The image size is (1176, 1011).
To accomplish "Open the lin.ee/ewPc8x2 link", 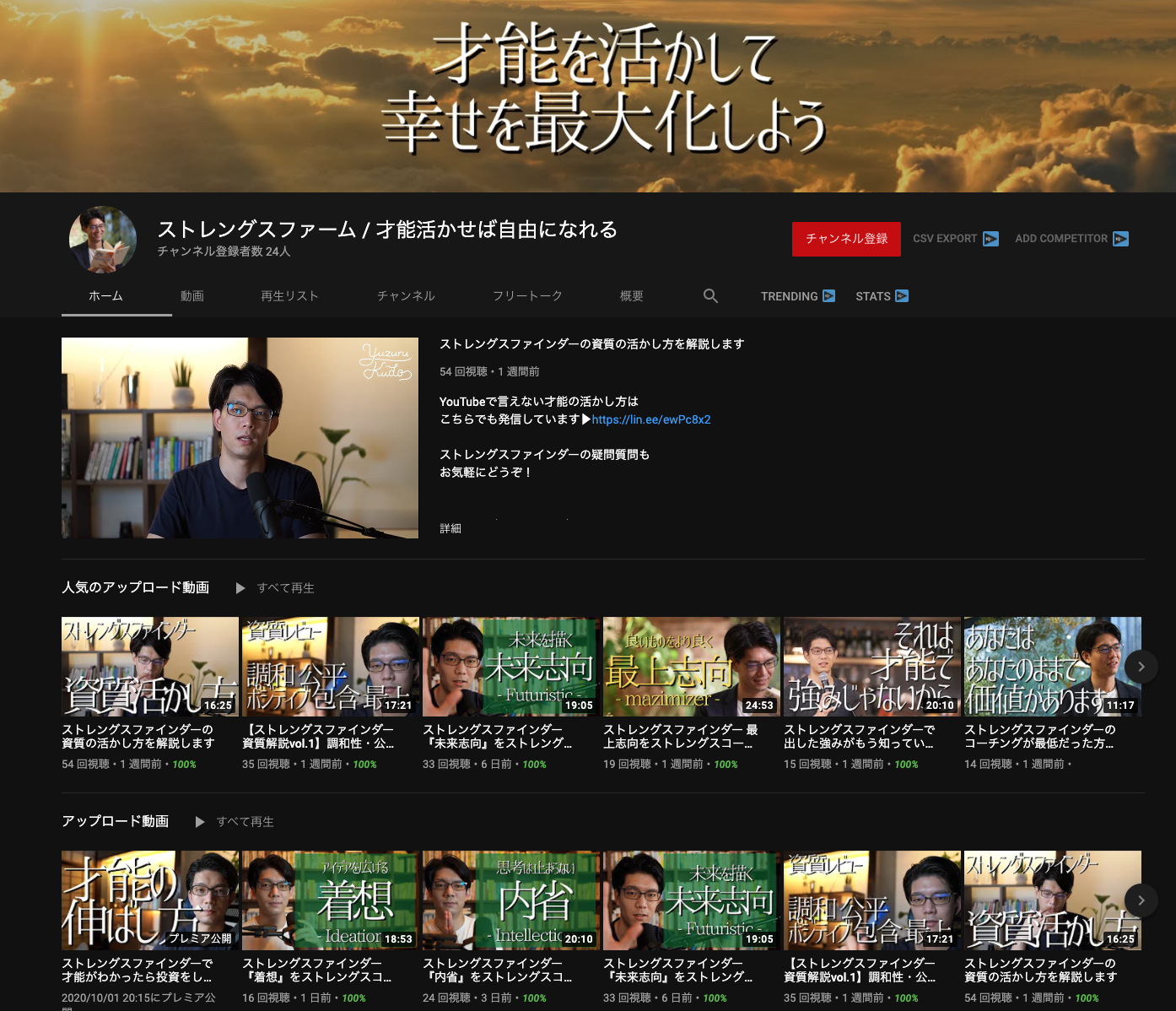I will pos(650,419).
